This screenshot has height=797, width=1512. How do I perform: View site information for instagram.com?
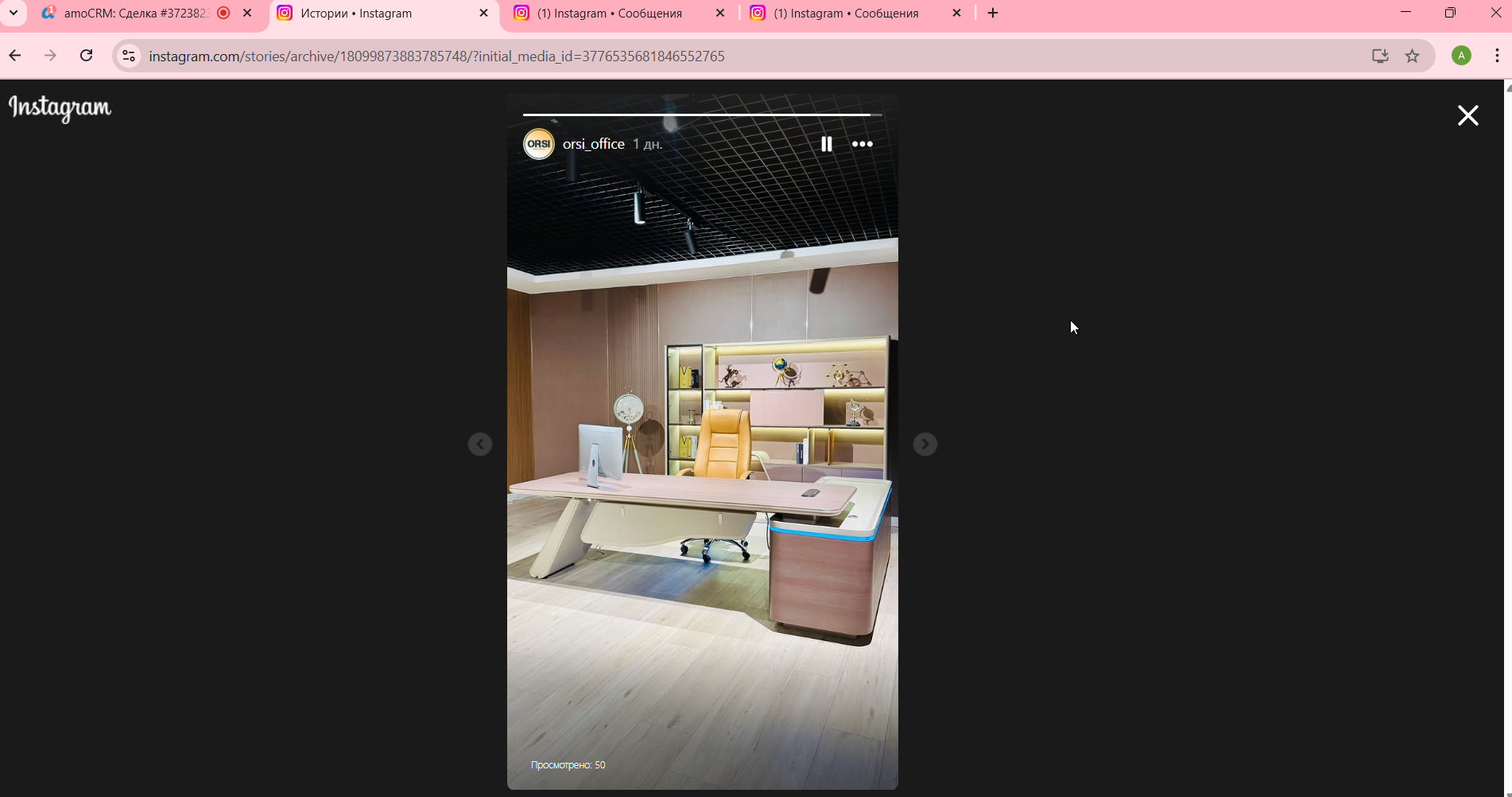coord(129,56)
